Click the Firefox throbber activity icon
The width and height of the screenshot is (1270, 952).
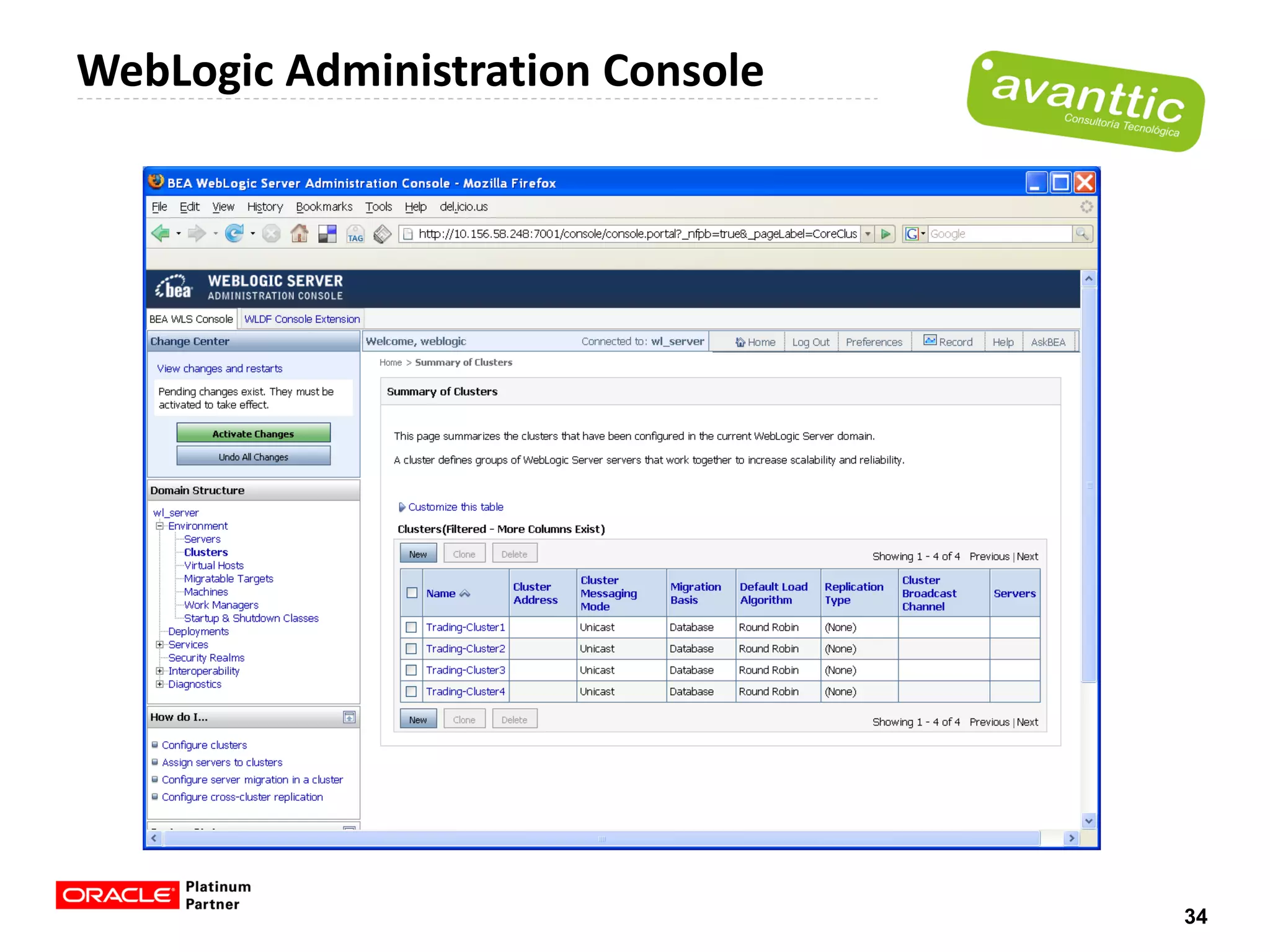[x=1086, y=206]
